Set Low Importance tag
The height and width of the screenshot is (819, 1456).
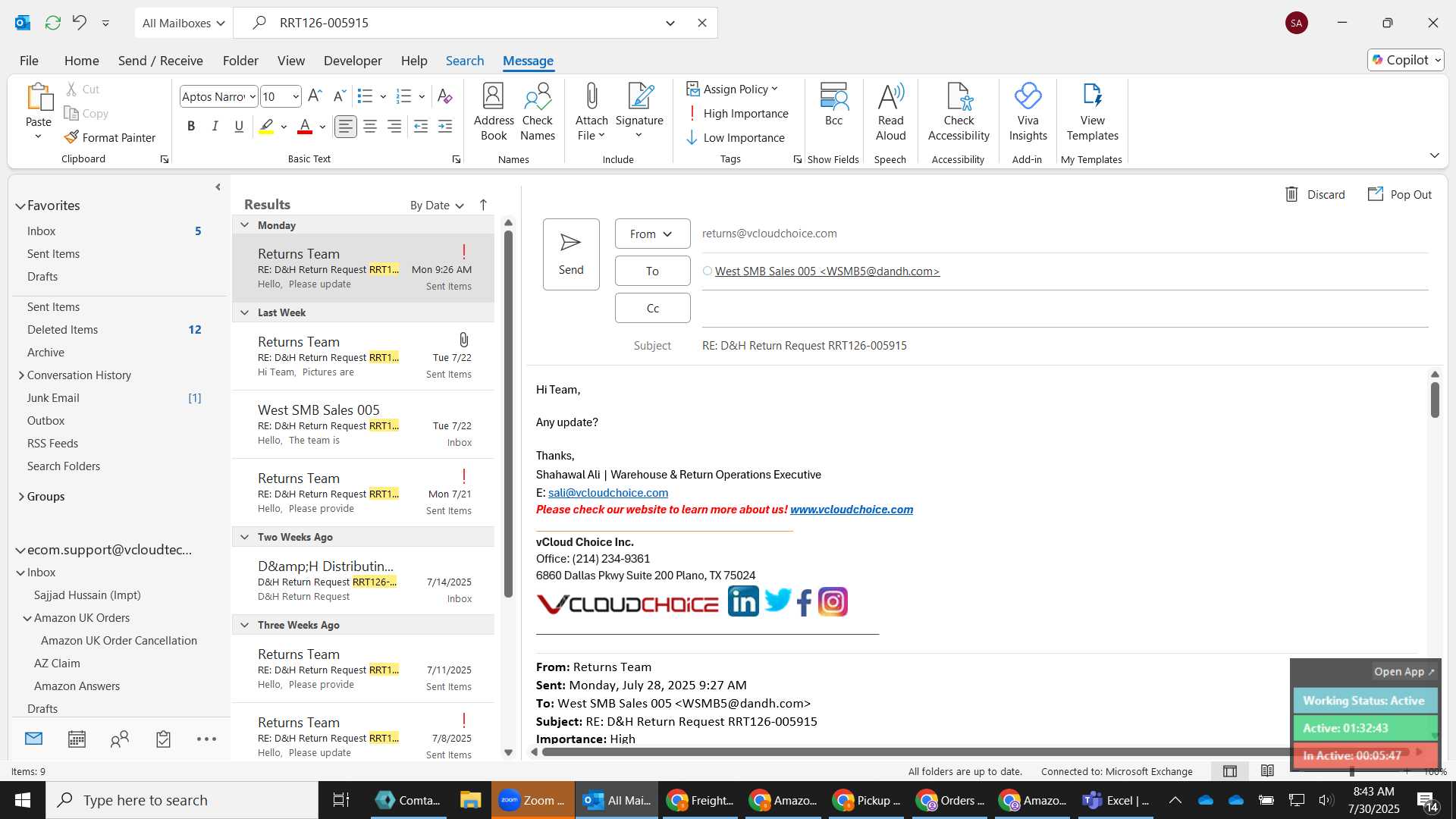736,137
